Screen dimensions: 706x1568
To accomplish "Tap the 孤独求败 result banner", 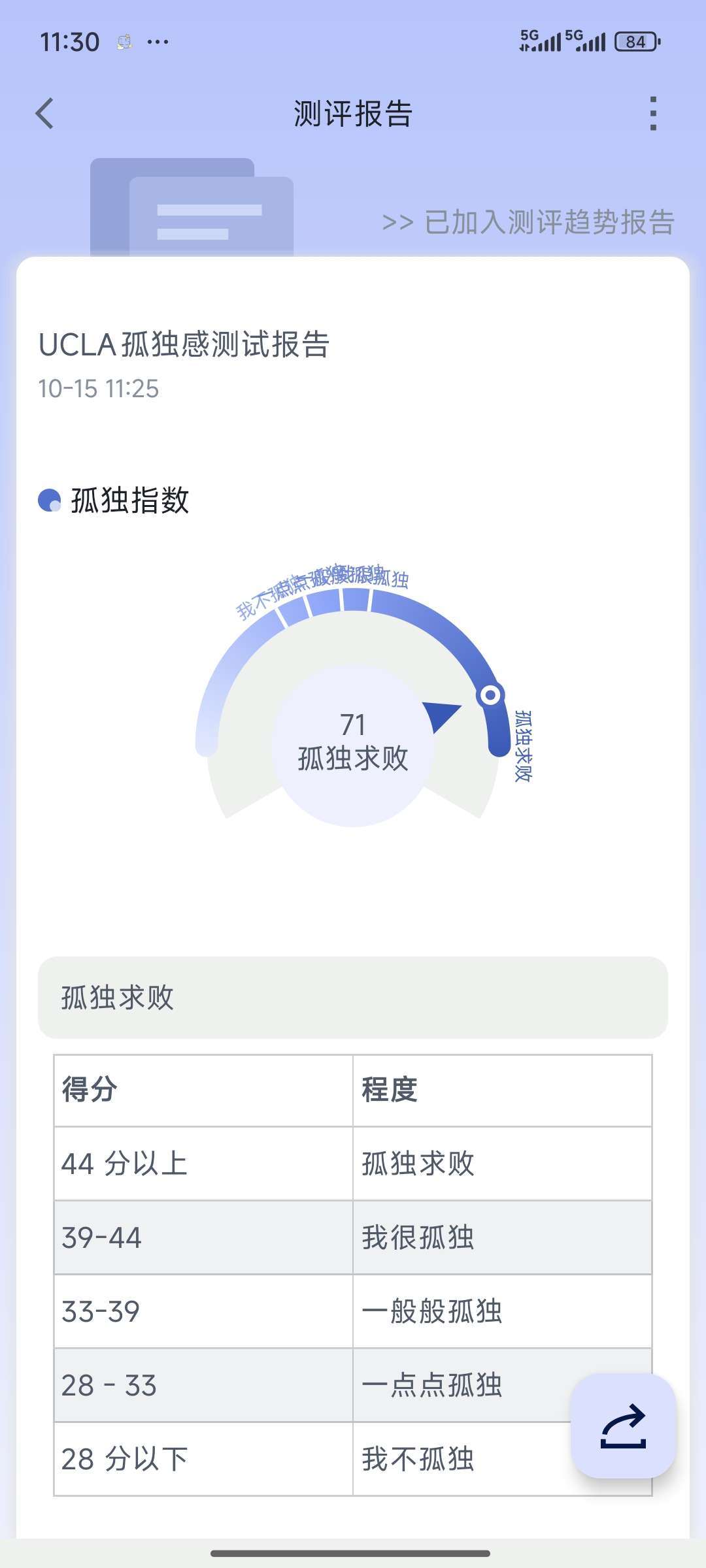I will [353, 998].
